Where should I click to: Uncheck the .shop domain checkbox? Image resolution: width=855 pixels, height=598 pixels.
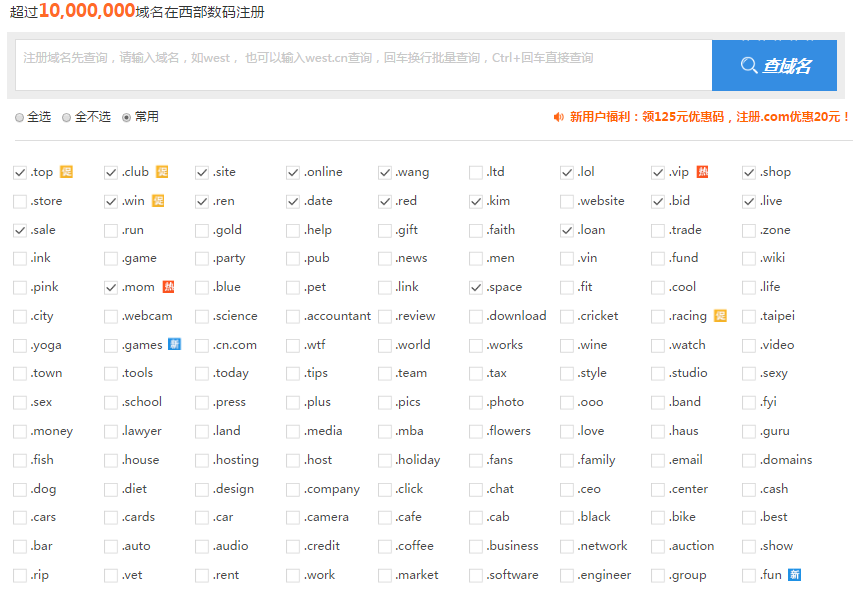pyautogui.click(x=749, y=173)
